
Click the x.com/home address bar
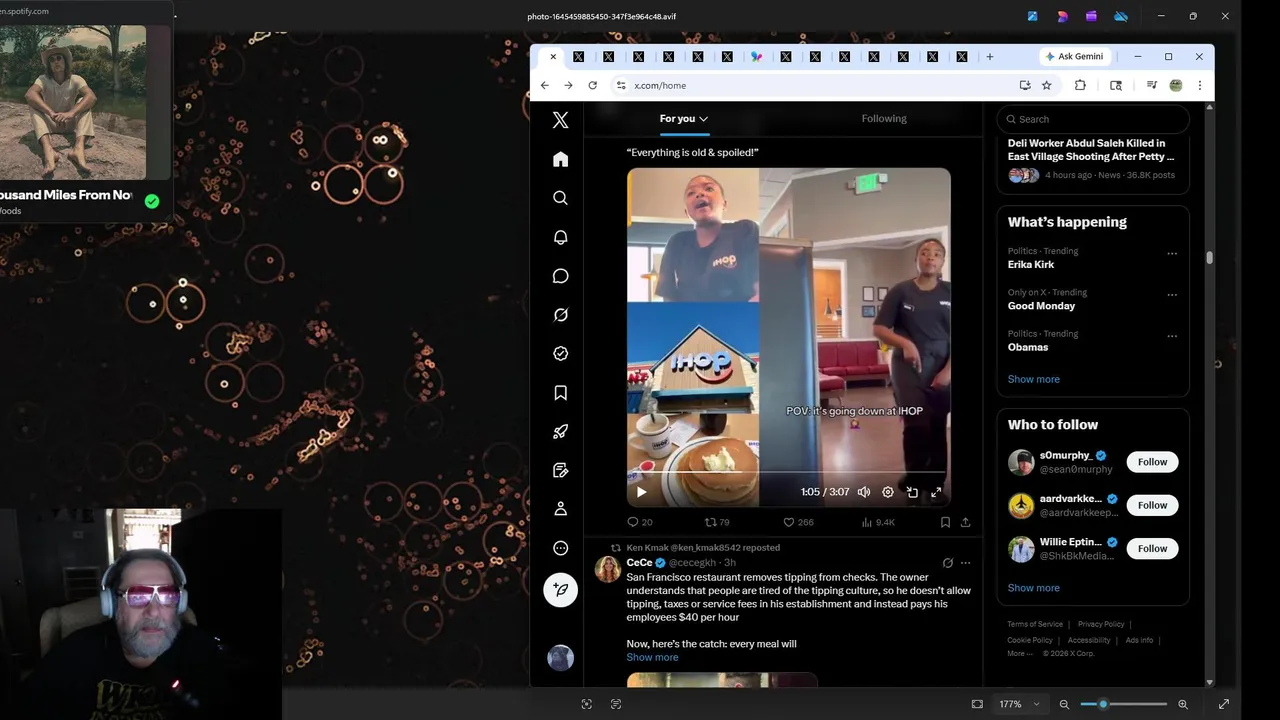click(820, 86)
